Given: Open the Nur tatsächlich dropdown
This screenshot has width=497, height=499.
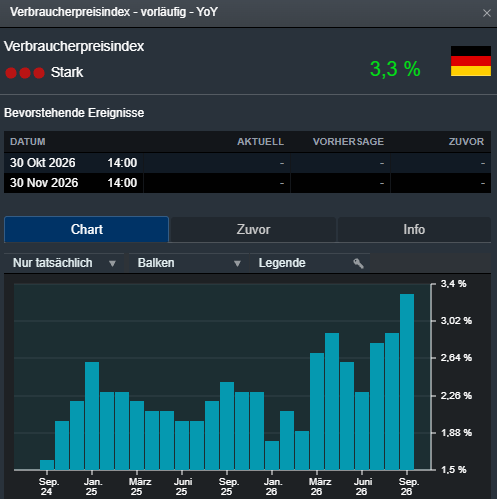Looking at the screenshot, I should tap(64, 263).
